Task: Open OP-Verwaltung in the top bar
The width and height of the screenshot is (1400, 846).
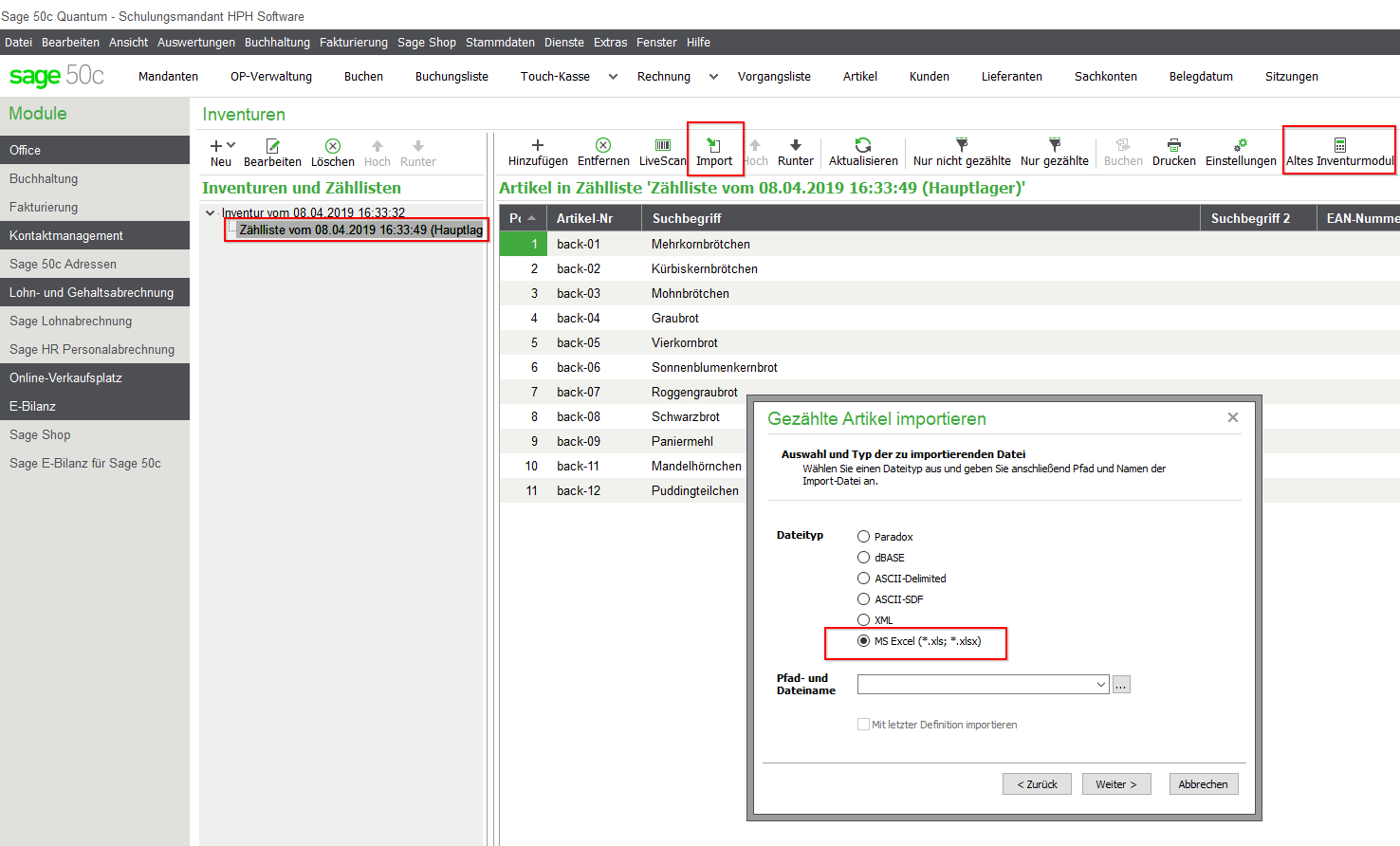Action: (x=271, y=77)
